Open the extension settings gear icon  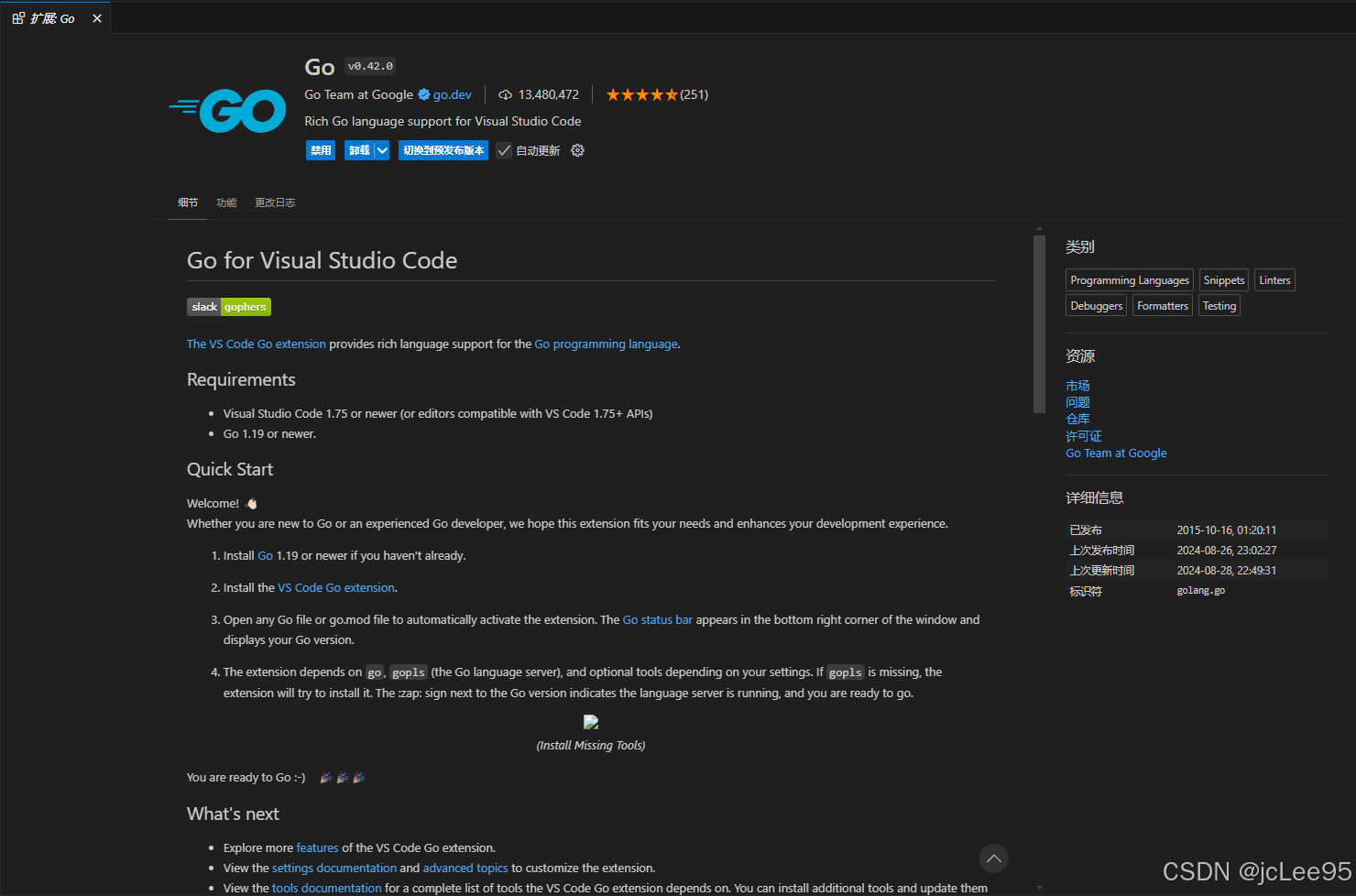[x=577, y=150]
